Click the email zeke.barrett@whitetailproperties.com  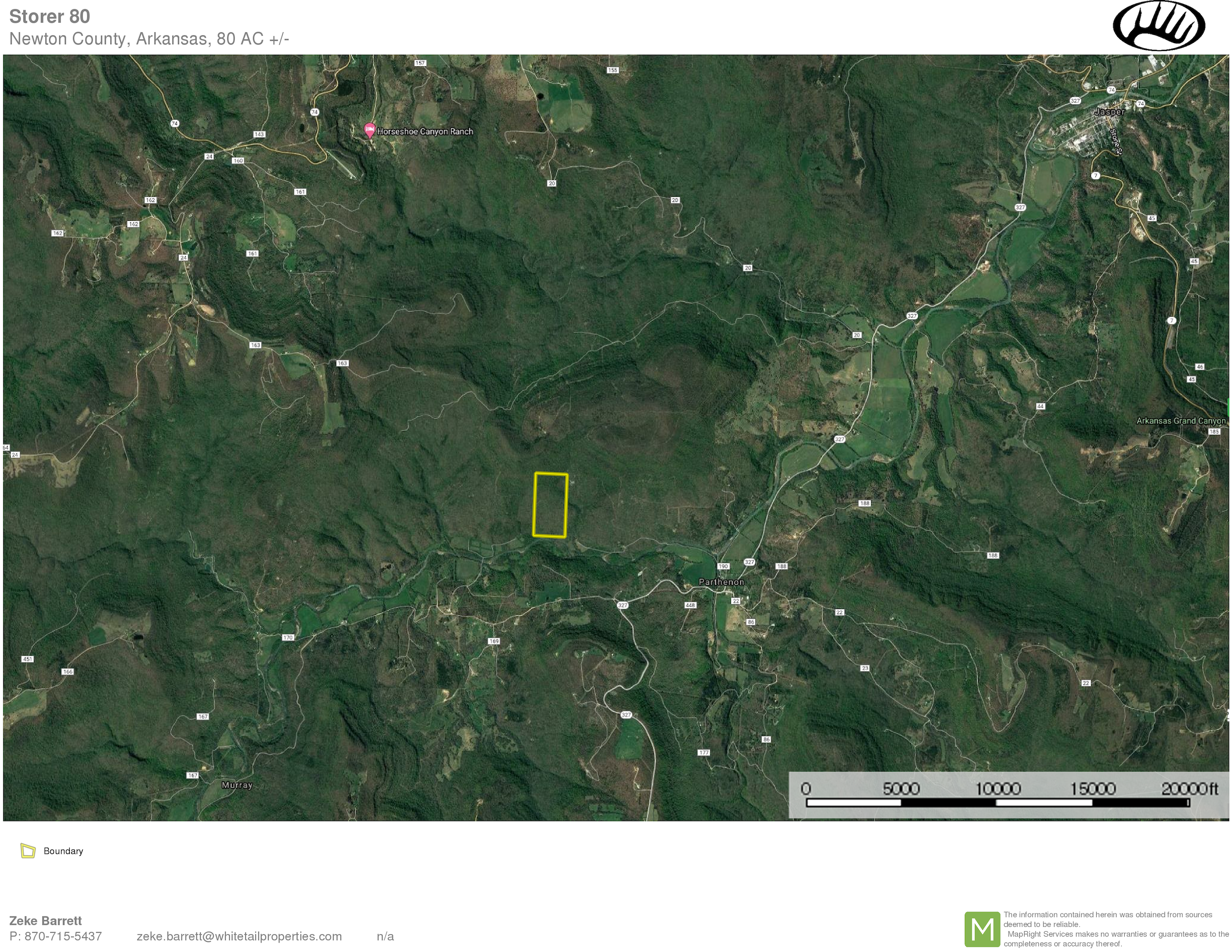pyautogui.click(x=239, y=936)
